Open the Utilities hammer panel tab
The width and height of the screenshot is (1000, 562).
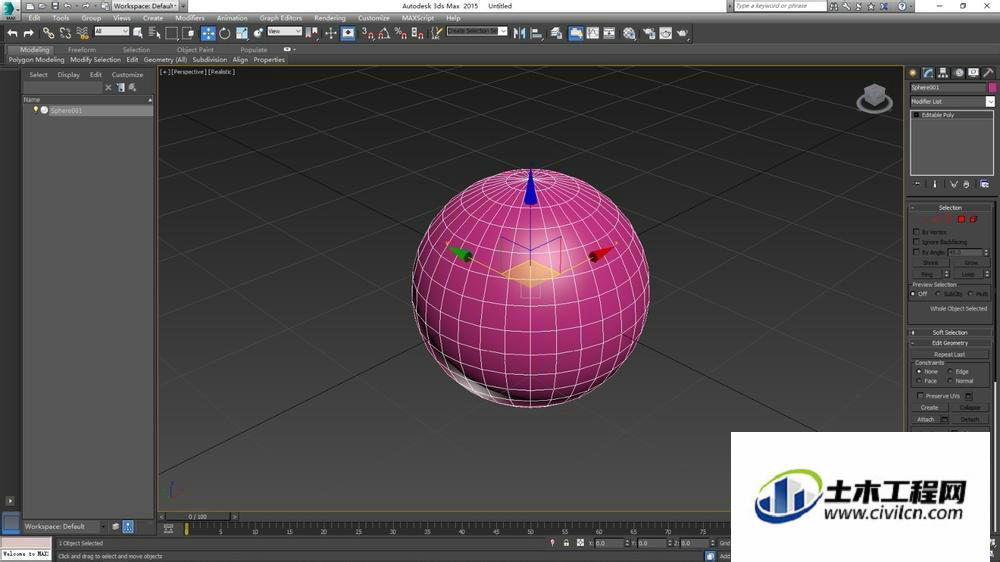coord(989,73)
